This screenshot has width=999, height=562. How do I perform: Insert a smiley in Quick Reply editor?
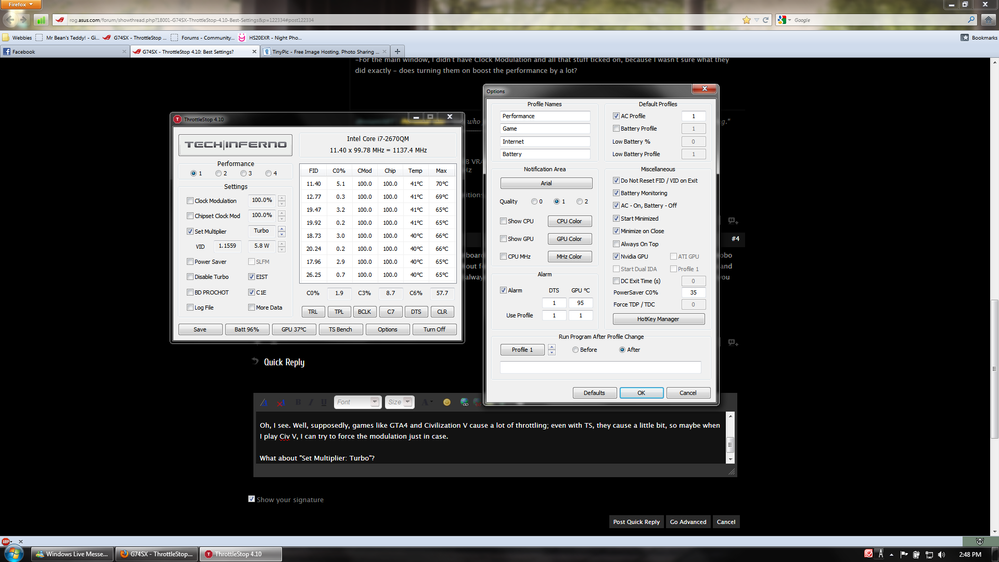(447, 402)
